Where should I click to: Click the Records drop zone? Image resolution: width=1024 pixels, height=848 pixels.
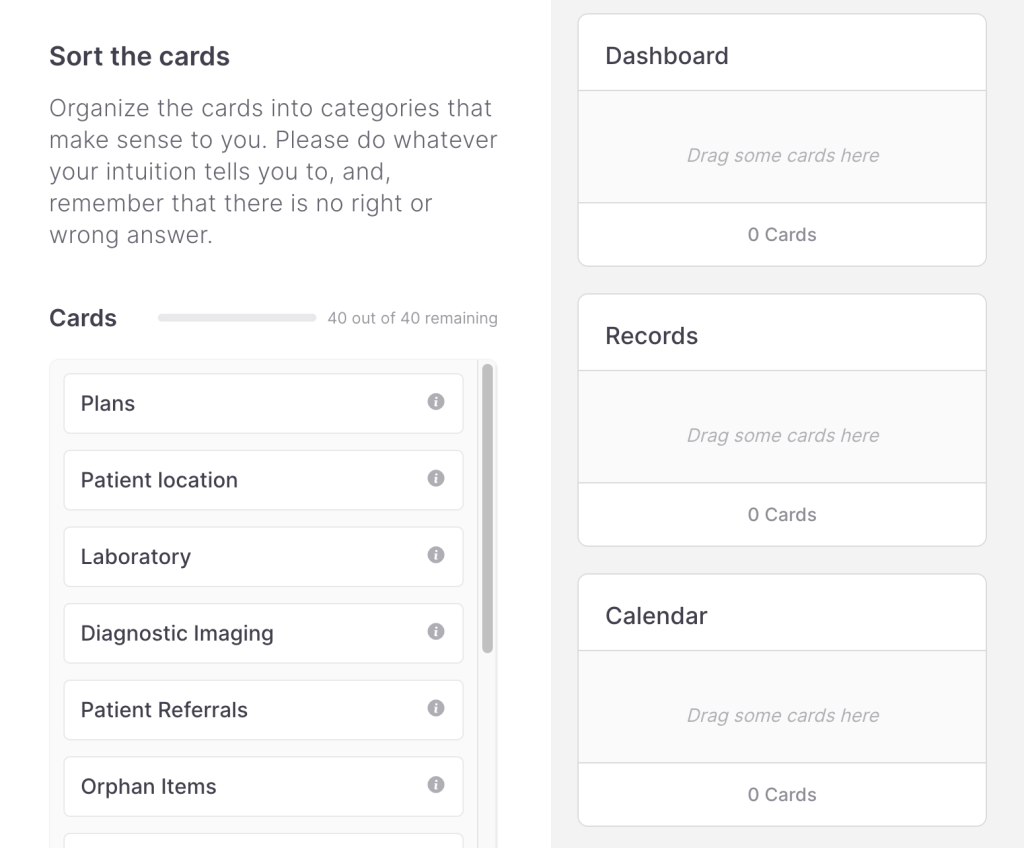pyautogui.click(x=782, y=436)
